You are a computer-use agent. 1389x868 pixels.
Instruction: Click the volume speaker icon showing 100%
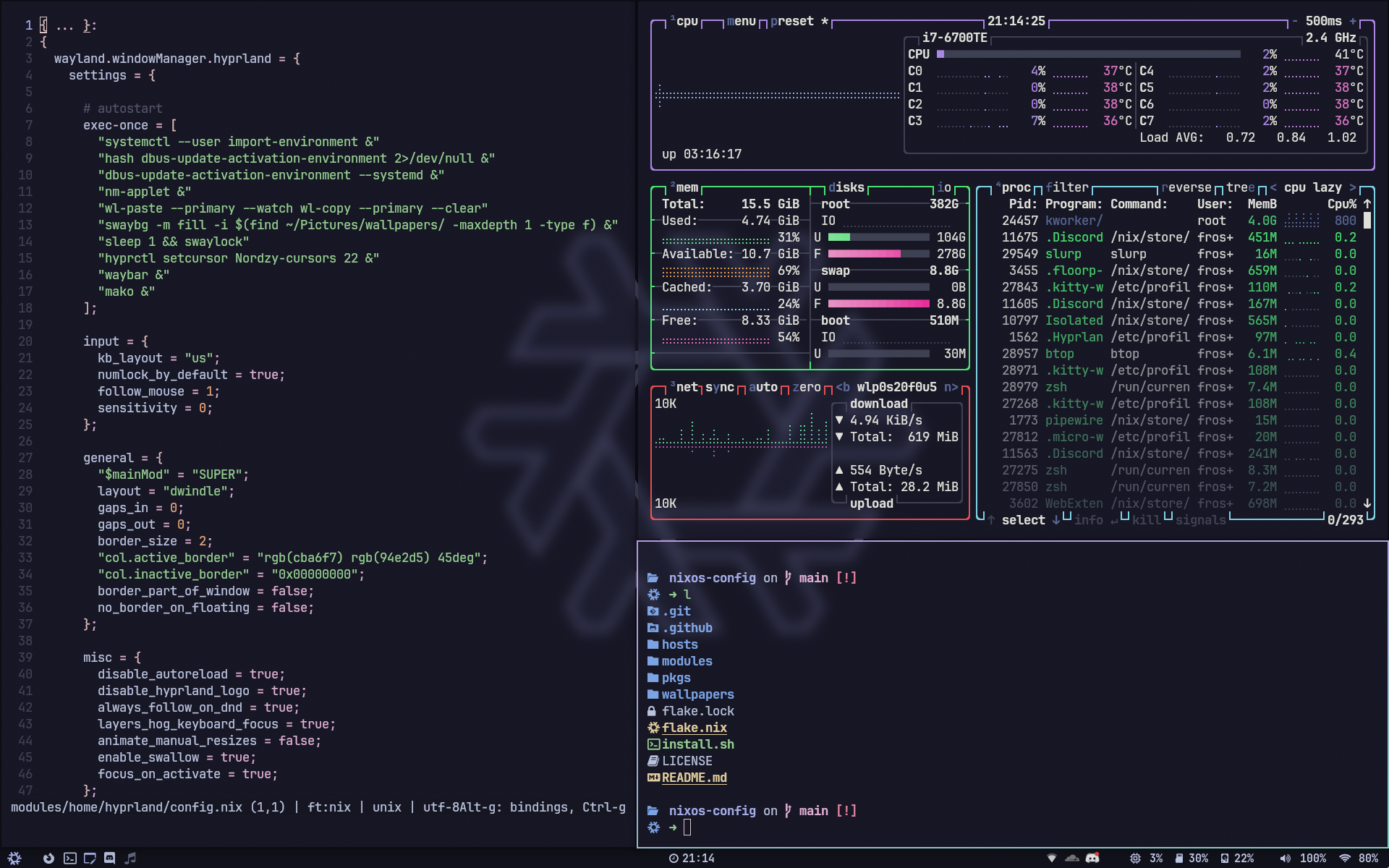(x=1285, y=858)
